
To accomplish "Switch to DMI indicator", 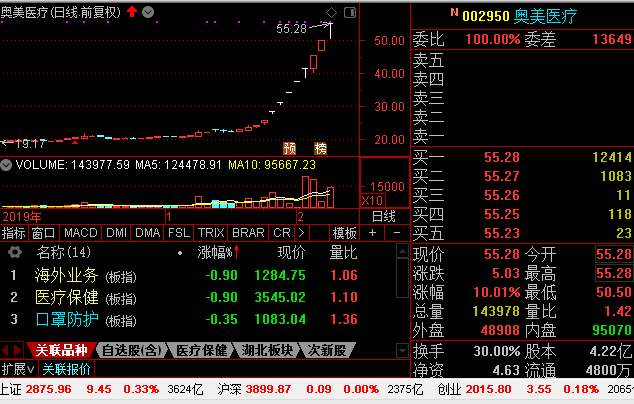I will pos(116,233).
